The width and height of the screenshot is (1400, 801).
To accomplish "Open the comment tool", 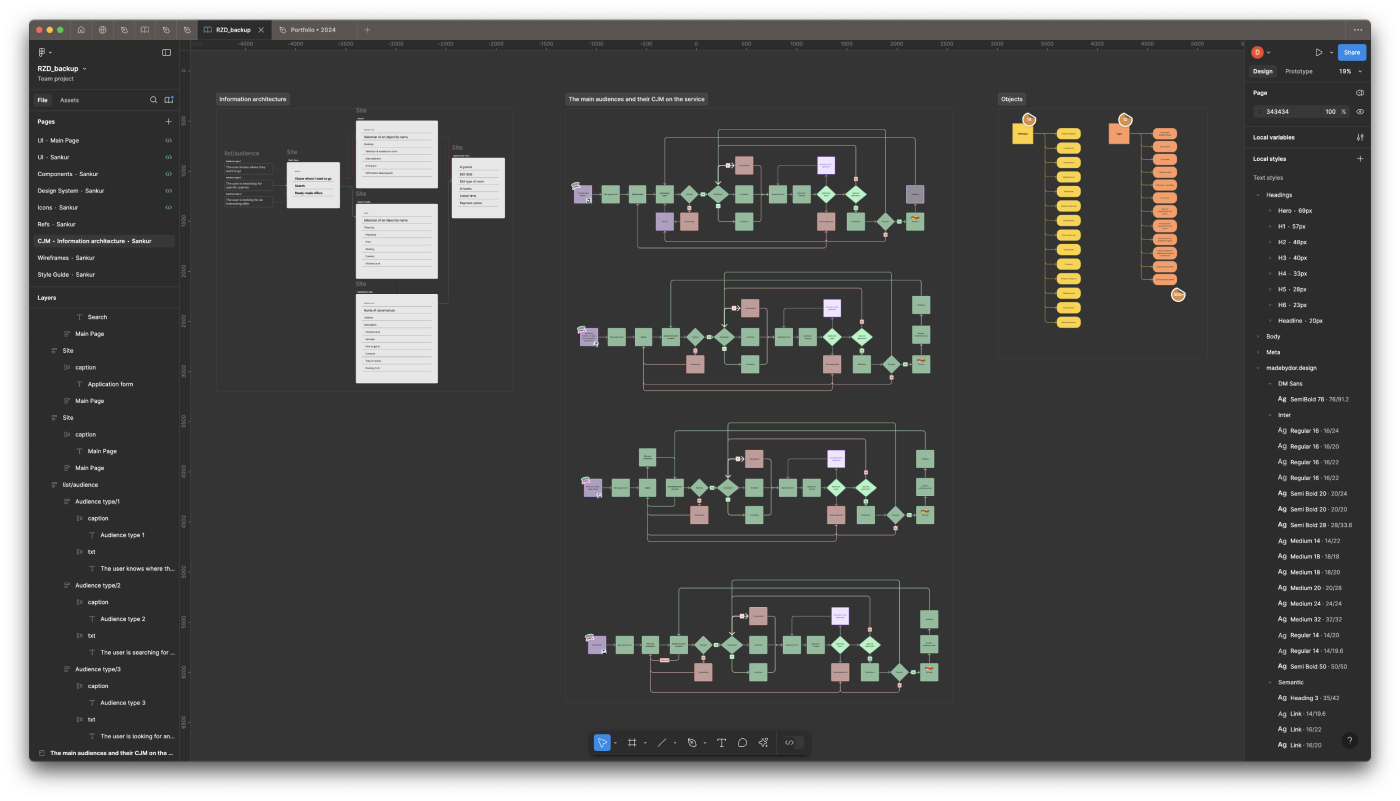I will (x=742, y=742).
